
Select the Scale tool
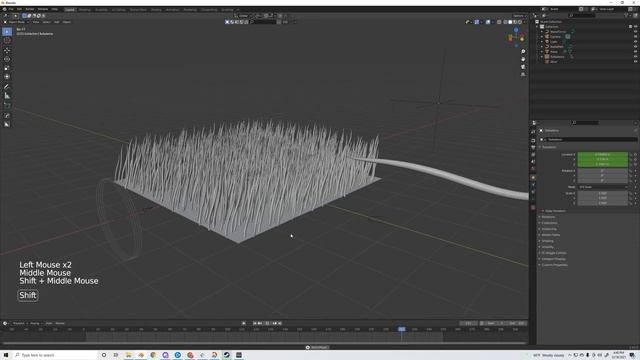[7, 68]
